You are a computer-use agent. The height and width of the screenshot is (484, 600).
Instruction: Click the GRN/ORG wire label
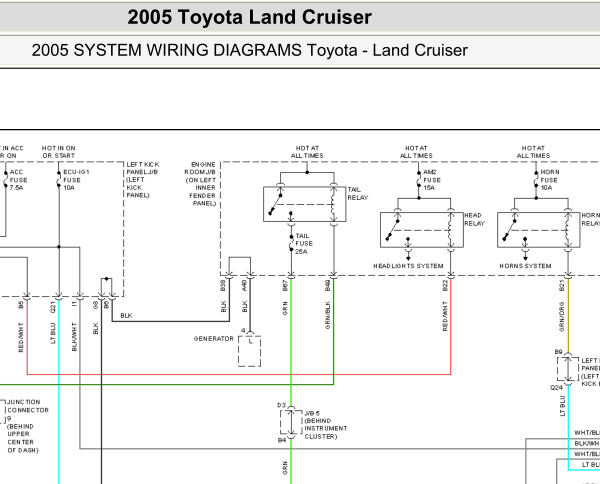pyautogui.click(x=562, y=317)
